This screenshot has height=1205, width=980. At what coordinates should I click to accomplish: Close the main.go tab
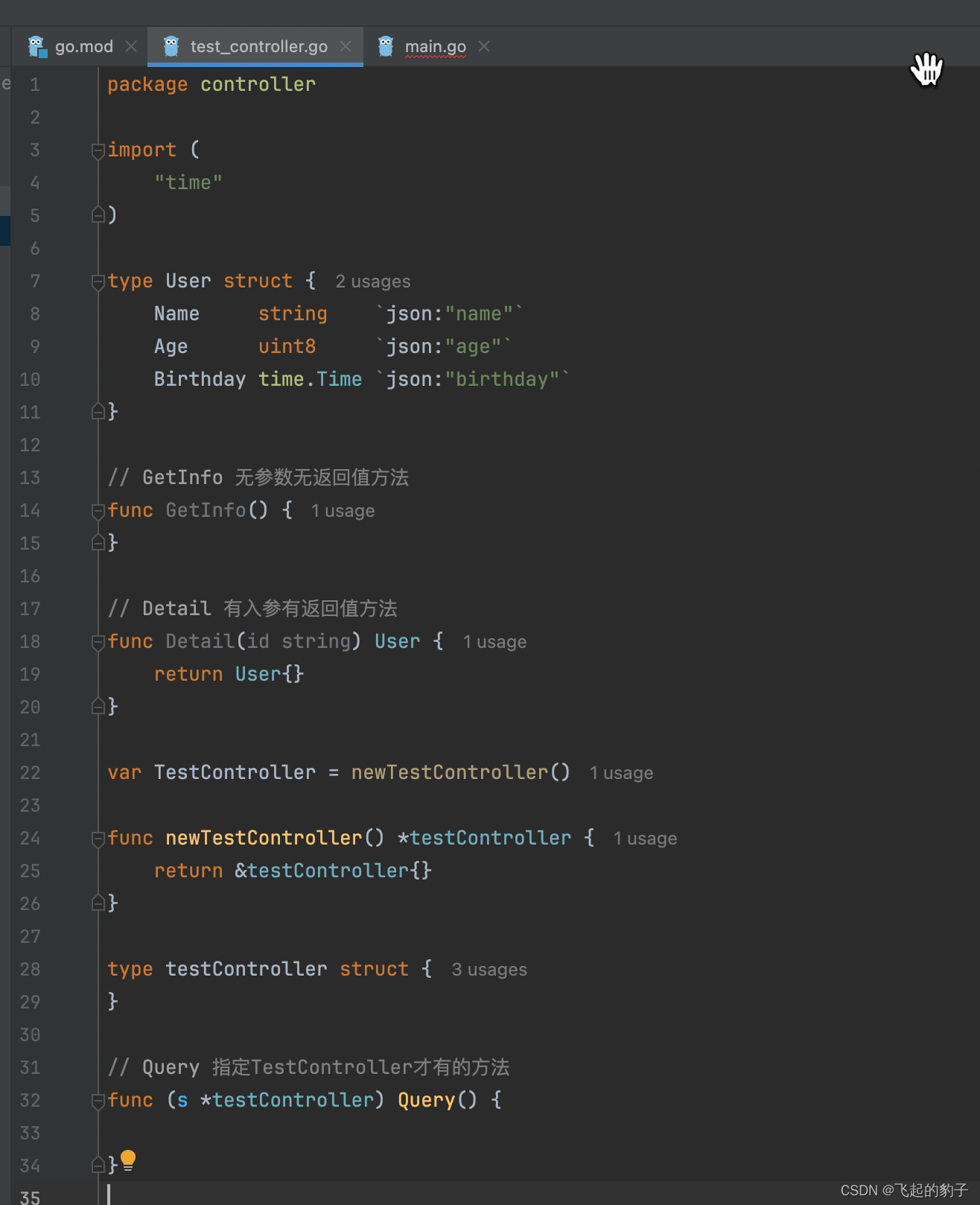tap(484, 46)
